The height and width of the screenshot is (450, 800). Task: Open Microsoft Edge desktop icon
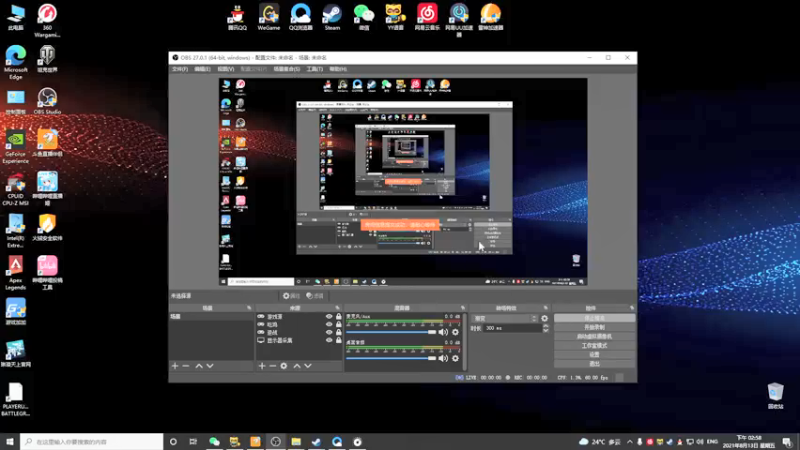tap(15, 62)
